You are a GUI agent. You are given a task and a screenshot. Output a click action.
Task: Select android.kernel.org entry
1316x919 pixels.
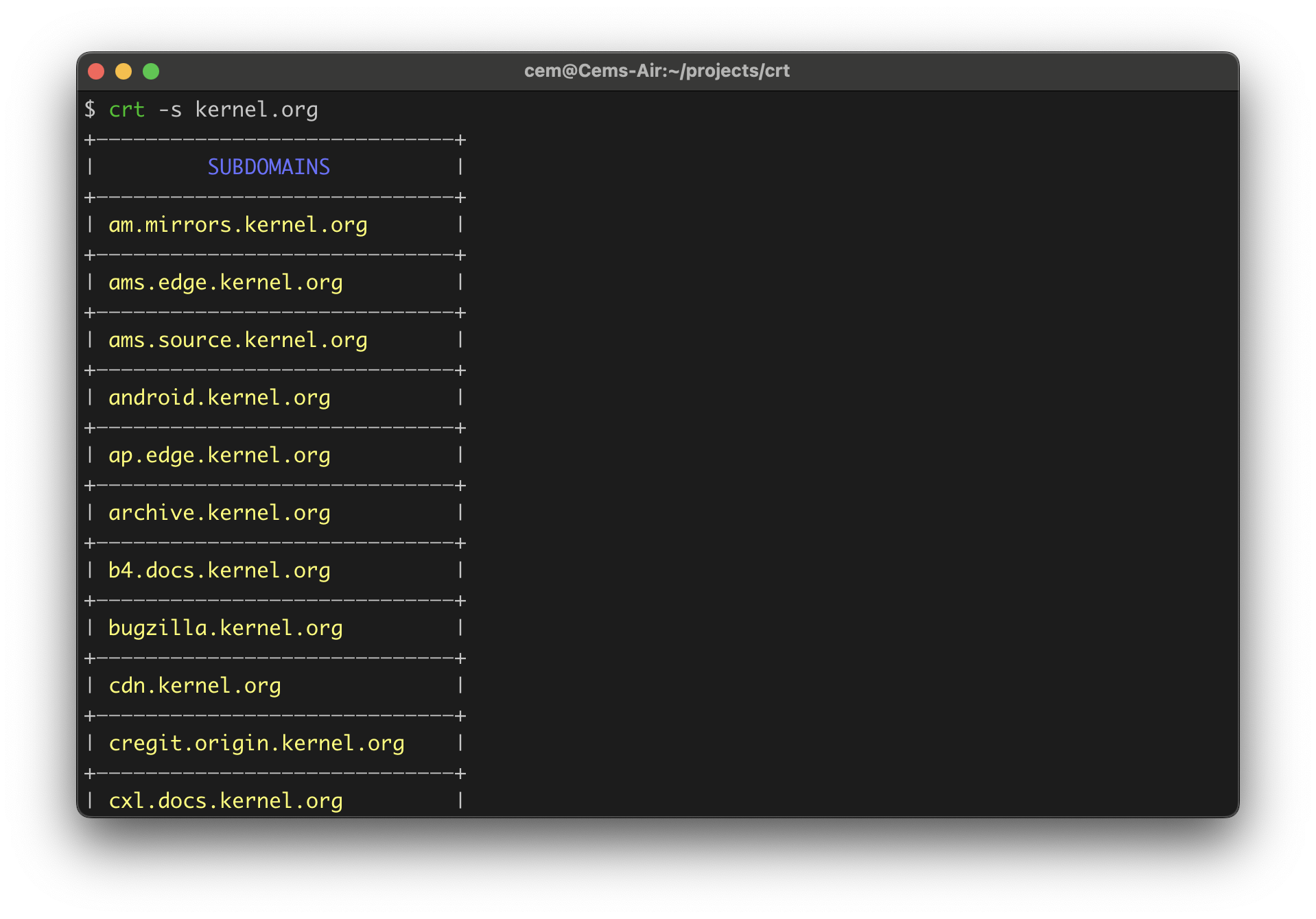coord(220,398)
